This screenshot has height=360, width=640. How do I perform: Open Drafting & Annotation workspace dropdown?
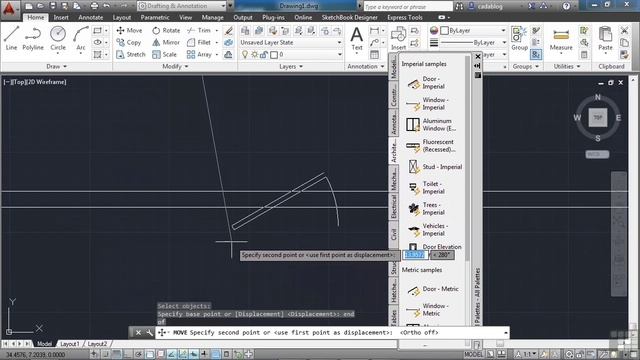[182, 6]
